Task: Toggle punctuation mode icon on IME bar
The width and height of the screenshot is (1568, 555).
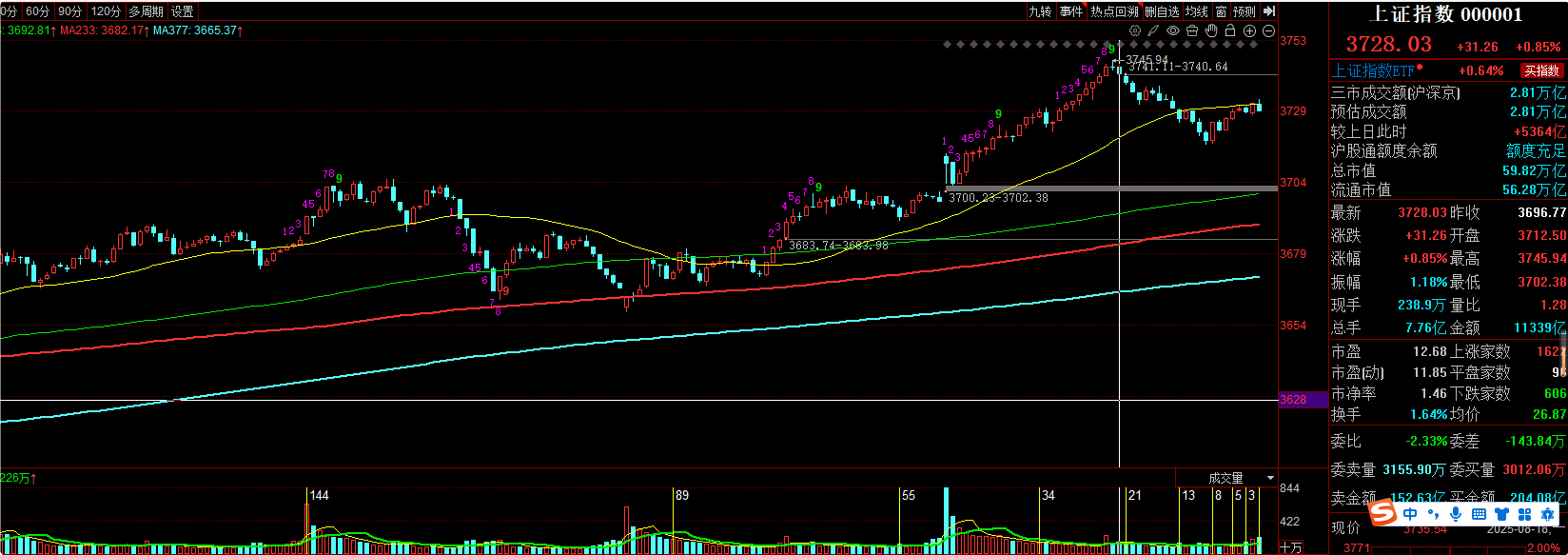Action: pos(1433,515)
